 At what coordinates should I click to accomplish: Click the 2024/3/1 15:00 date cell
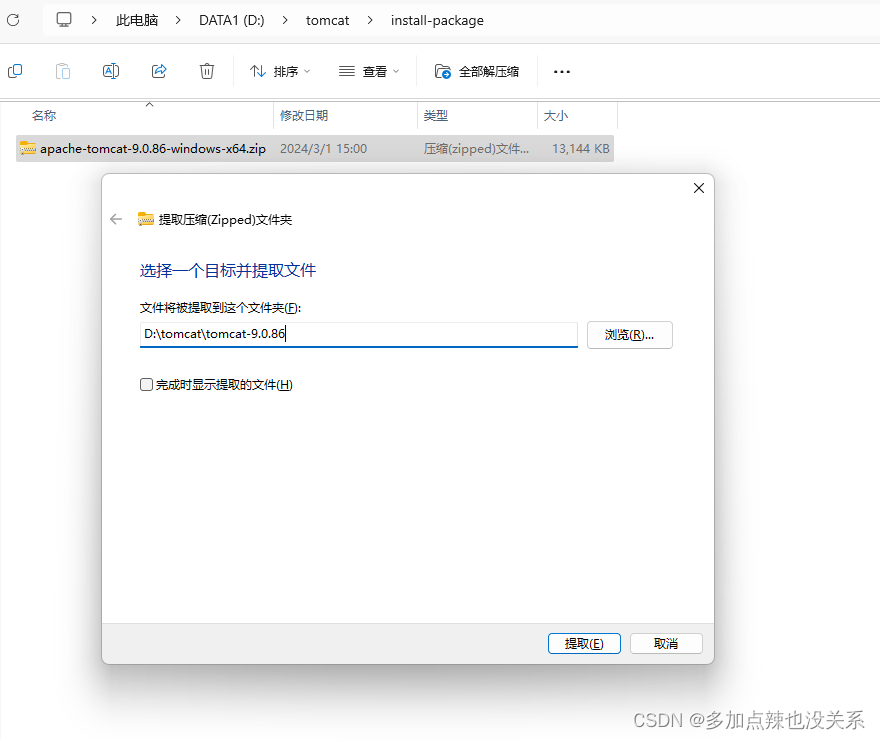tap(323, 149)
